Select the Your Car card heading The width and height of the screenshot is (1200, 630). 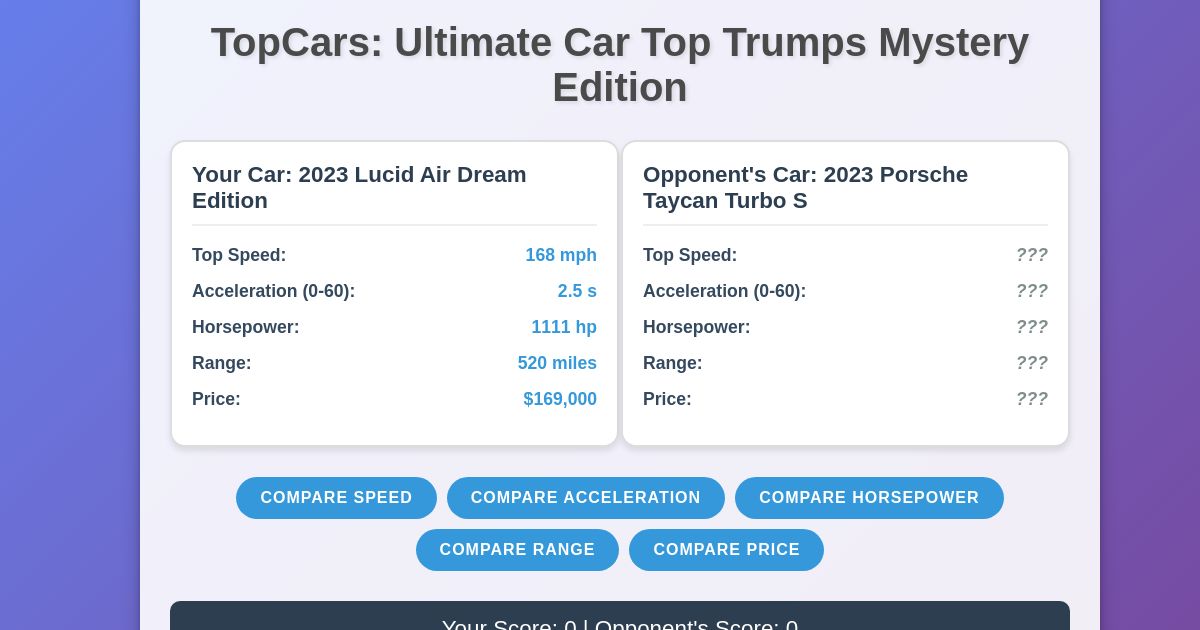click(359, 187)
